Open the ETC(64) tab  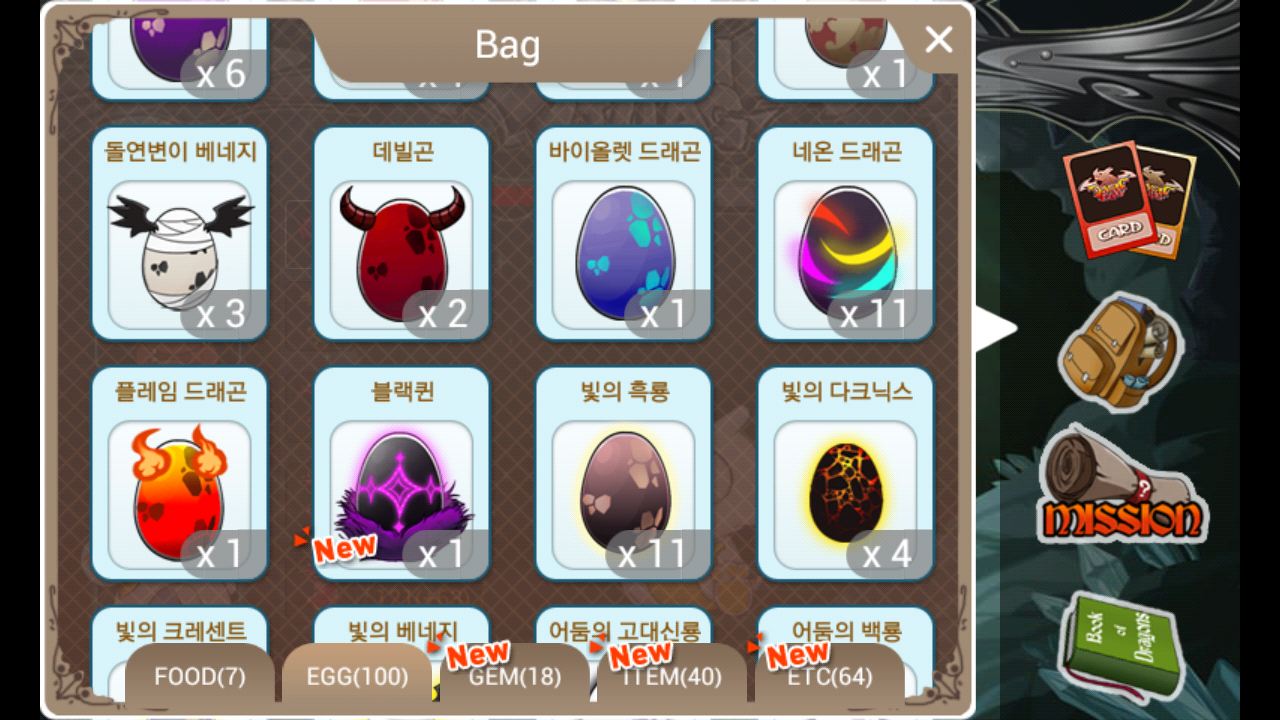pos(830,677)
